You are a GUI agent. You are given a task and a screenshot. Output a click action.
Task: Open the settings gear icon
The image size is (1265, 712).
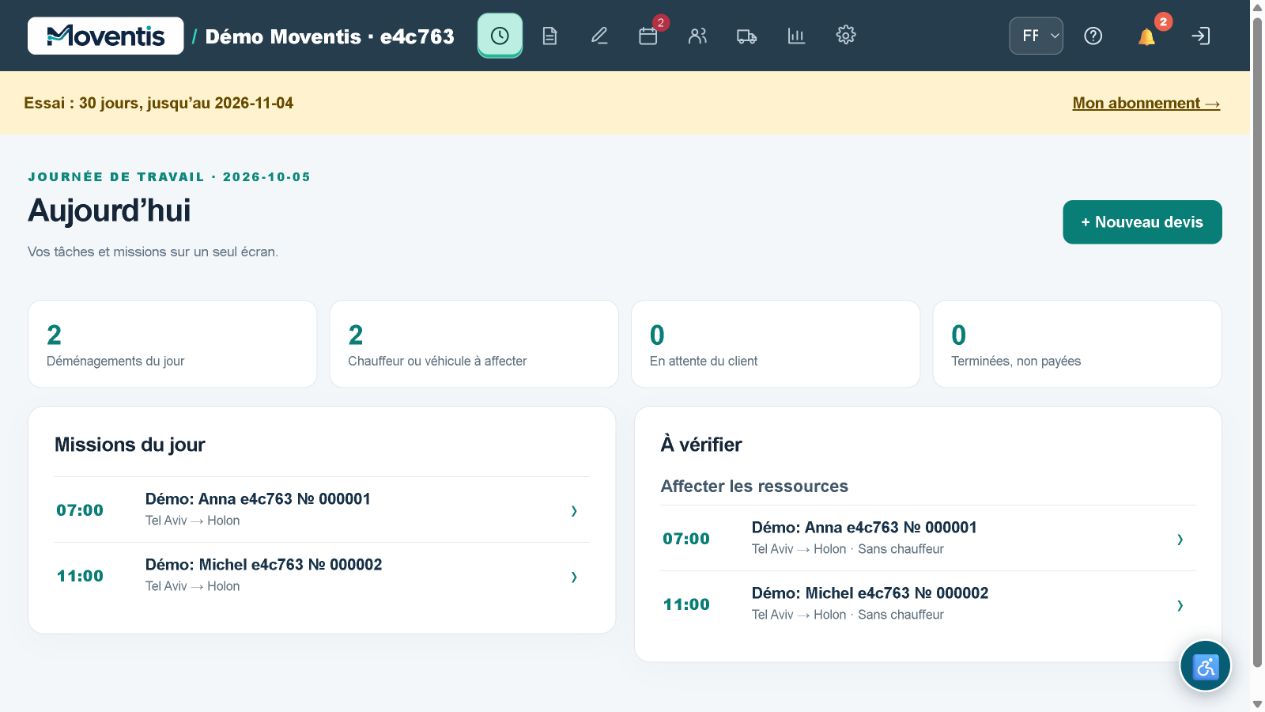846,36
